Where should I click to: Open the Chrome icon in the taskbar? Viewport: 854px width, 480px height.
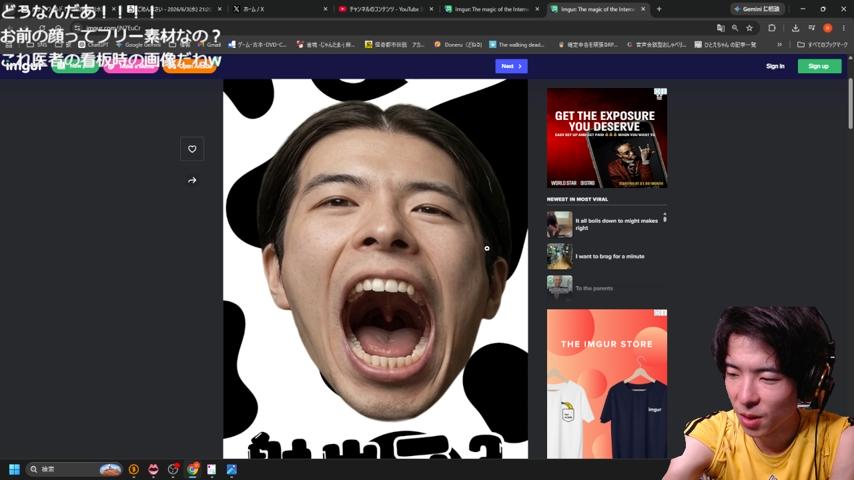tap(193, 469)
